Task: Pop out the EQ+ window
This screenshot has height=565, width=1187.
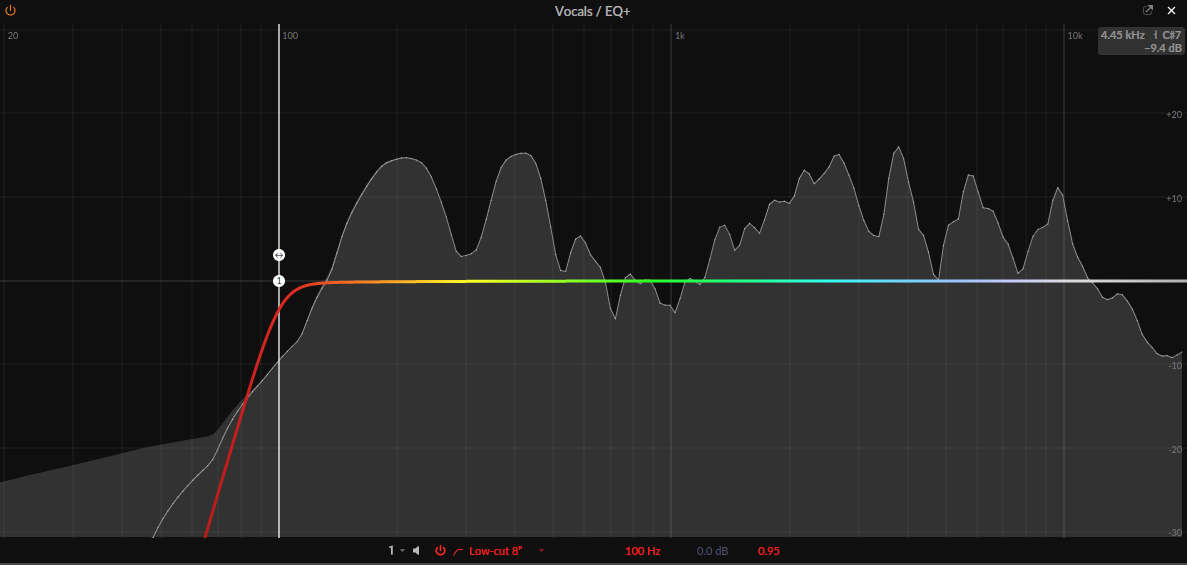Action: (x=1148, y=11)
